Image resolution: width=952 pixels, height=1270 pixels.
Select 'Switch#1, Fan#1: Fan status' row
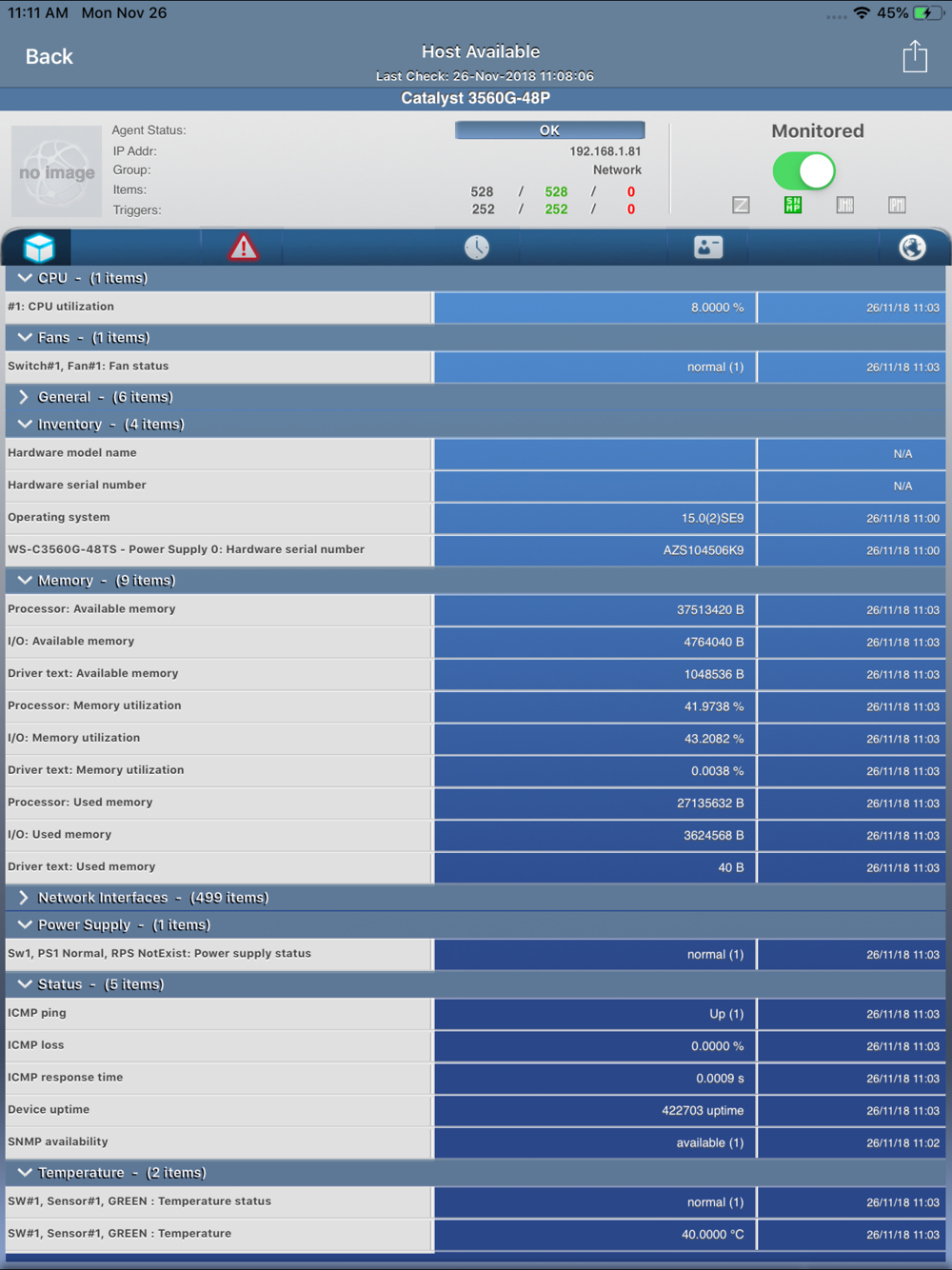(x=475, y=367)
